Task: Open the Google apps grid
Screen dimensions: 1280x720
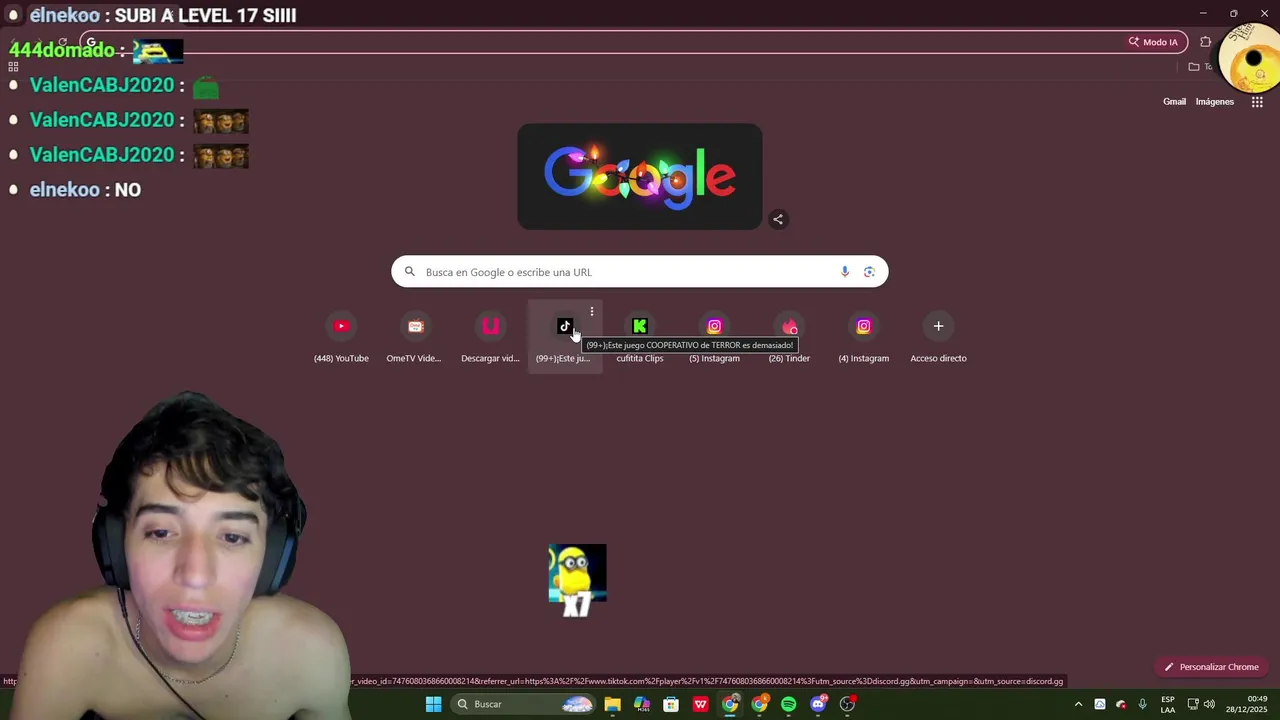Action: tap(1257, 101)
